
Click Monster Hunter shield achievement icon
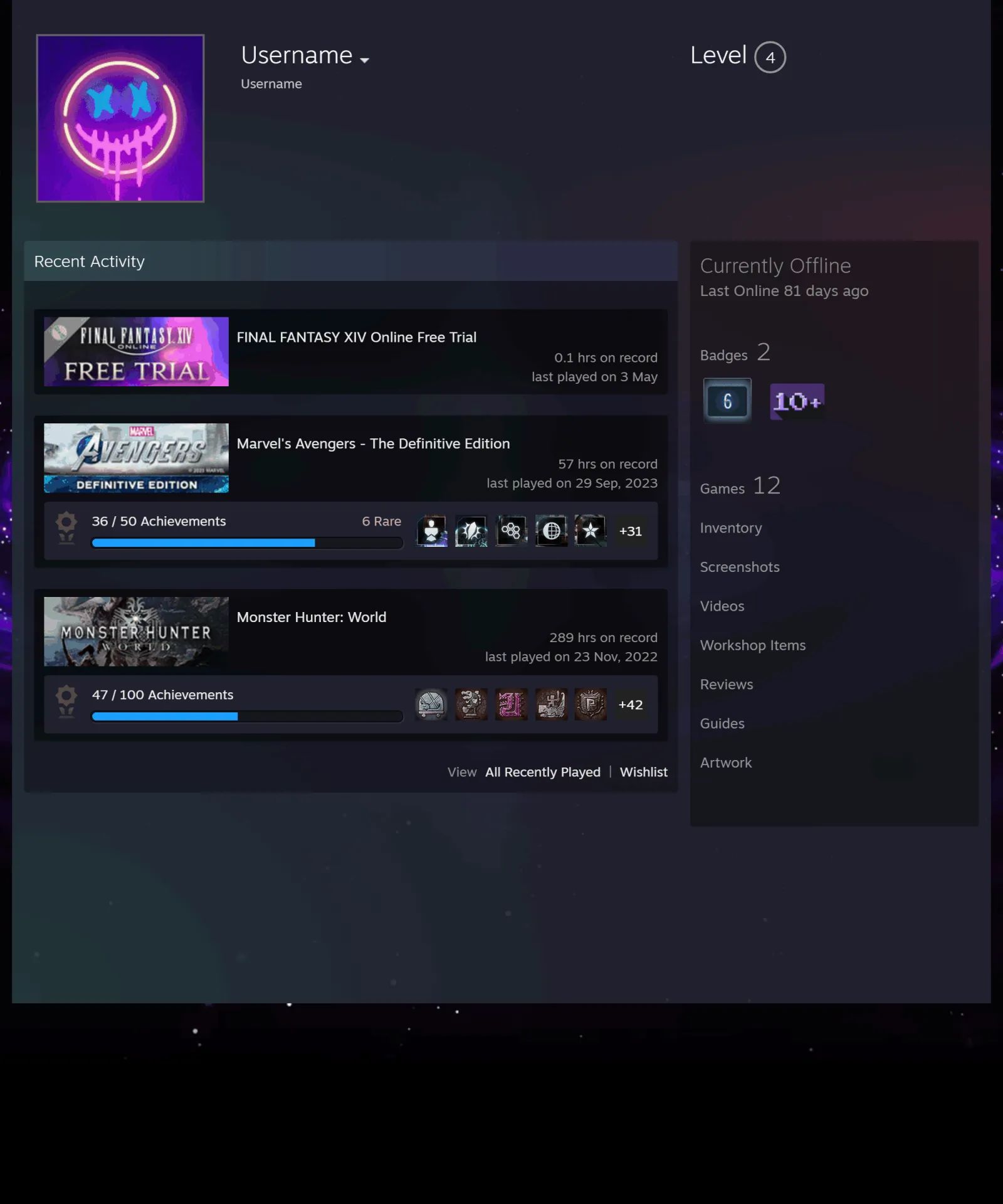591,704
